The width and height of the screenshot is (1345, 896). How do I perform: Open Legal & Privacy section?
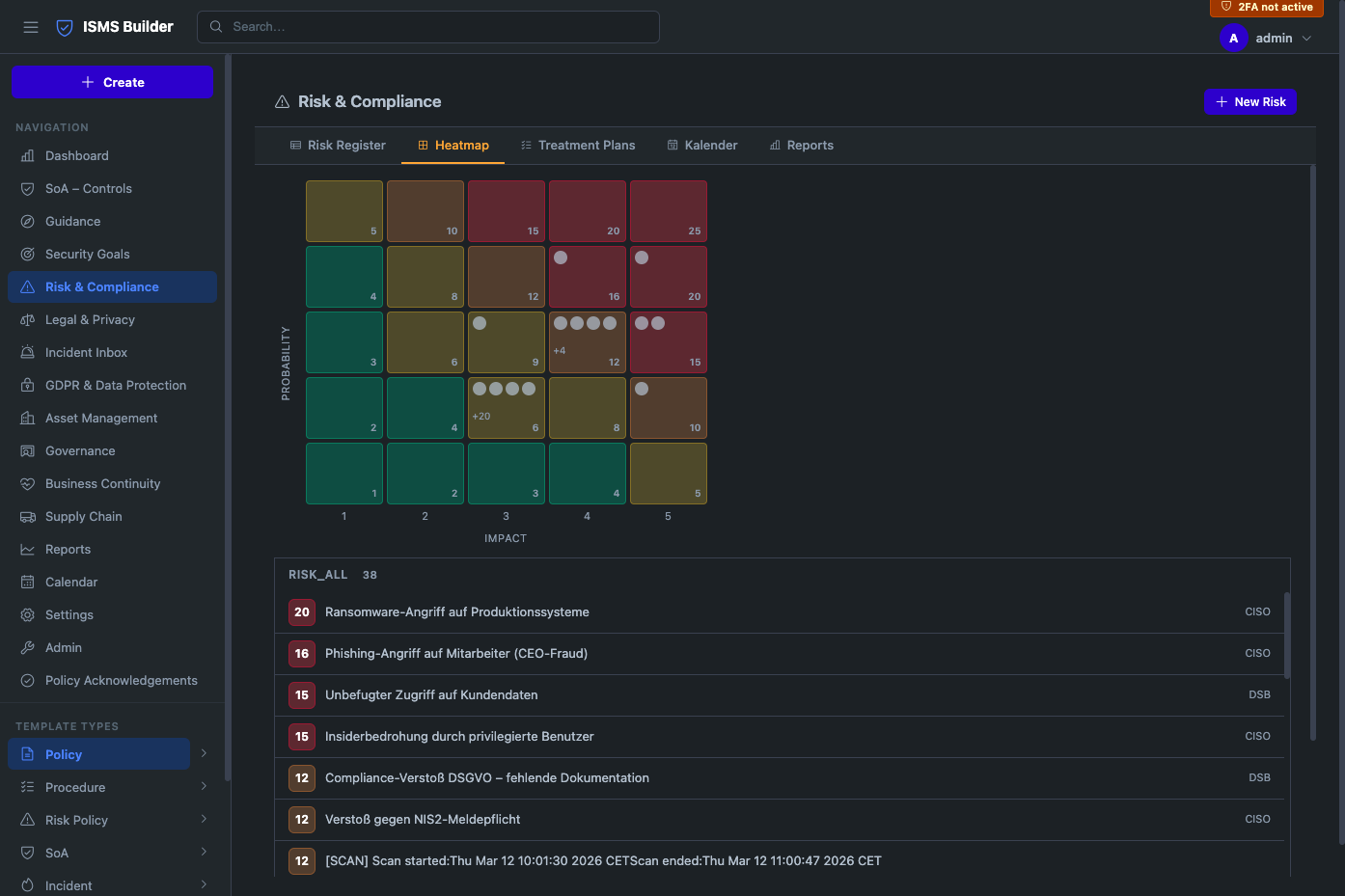(x=112, y=319)
